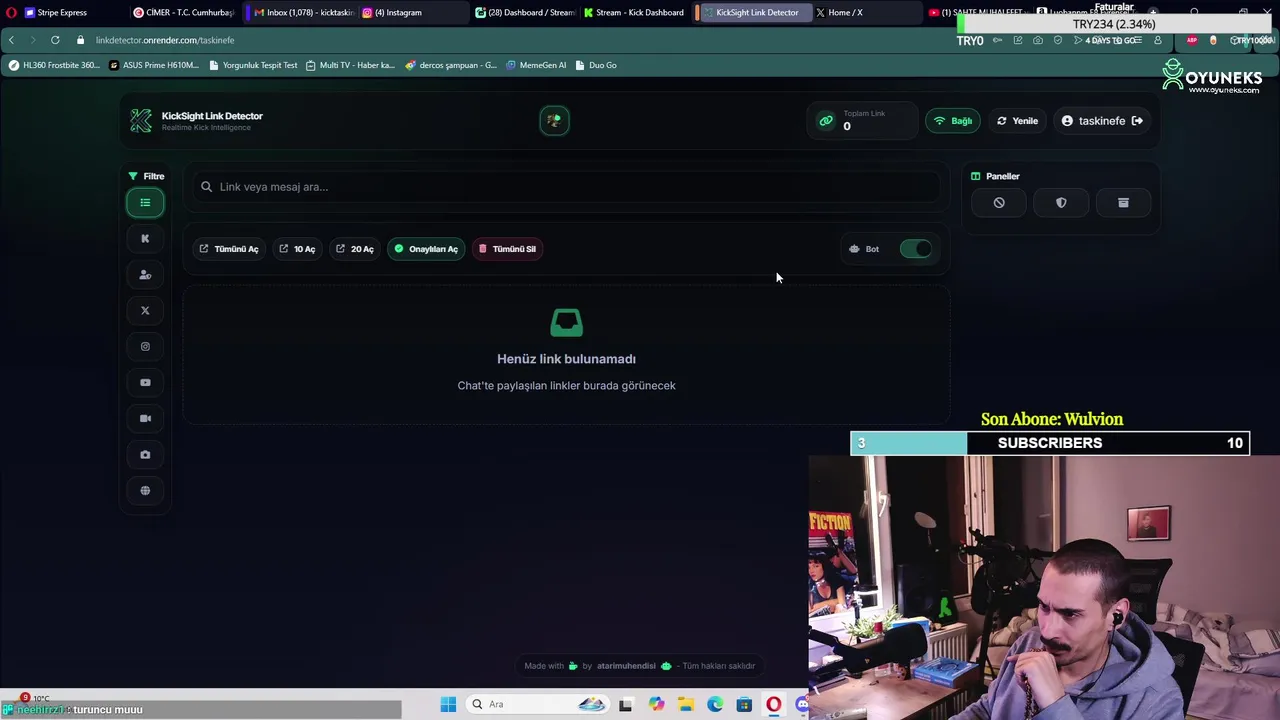Click the 20 Aç button
Image resolution: width=1280 pixels, height=720 pixels.
tap(355, 249)
